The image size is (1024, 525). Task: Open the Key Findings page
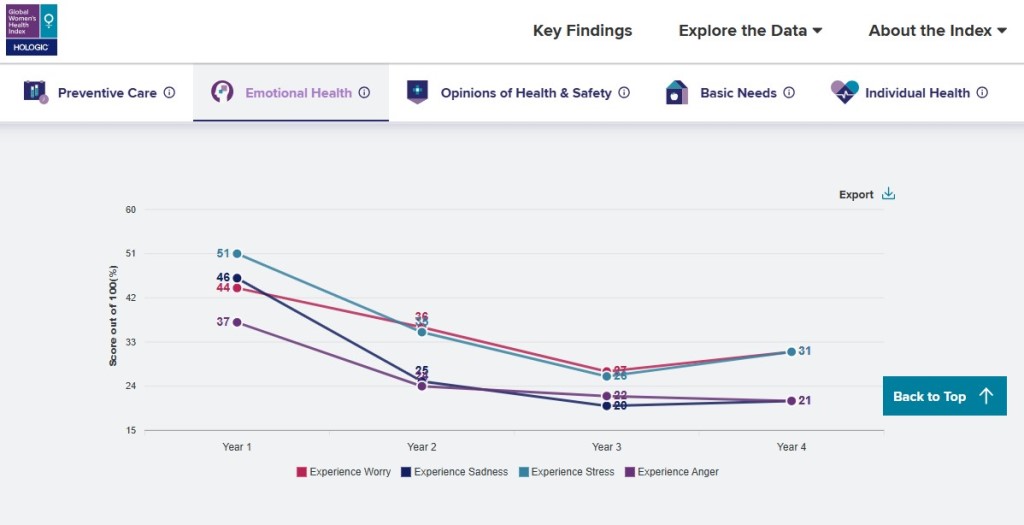point(582,31)
